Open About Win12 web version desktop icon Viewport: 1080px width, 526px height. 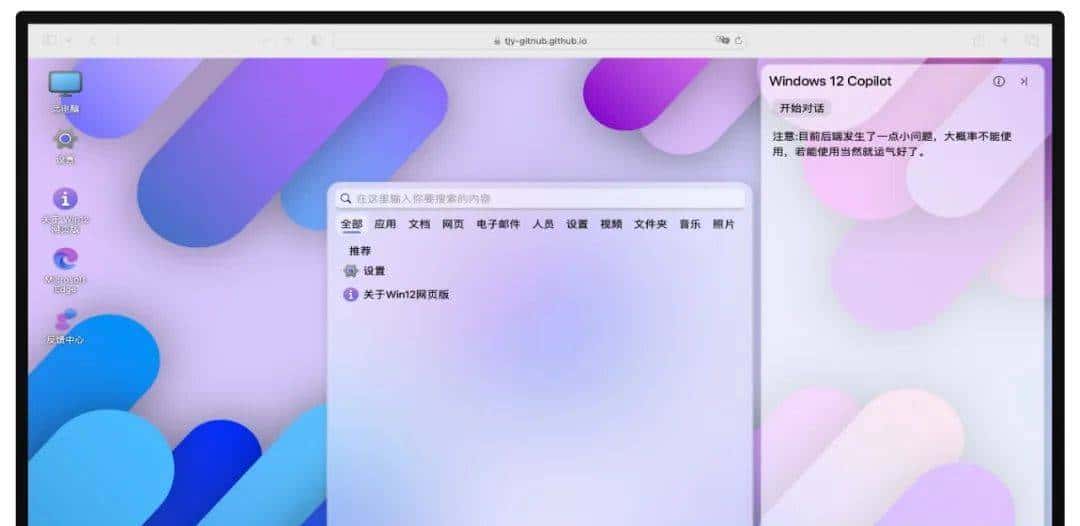pos(65,211)
